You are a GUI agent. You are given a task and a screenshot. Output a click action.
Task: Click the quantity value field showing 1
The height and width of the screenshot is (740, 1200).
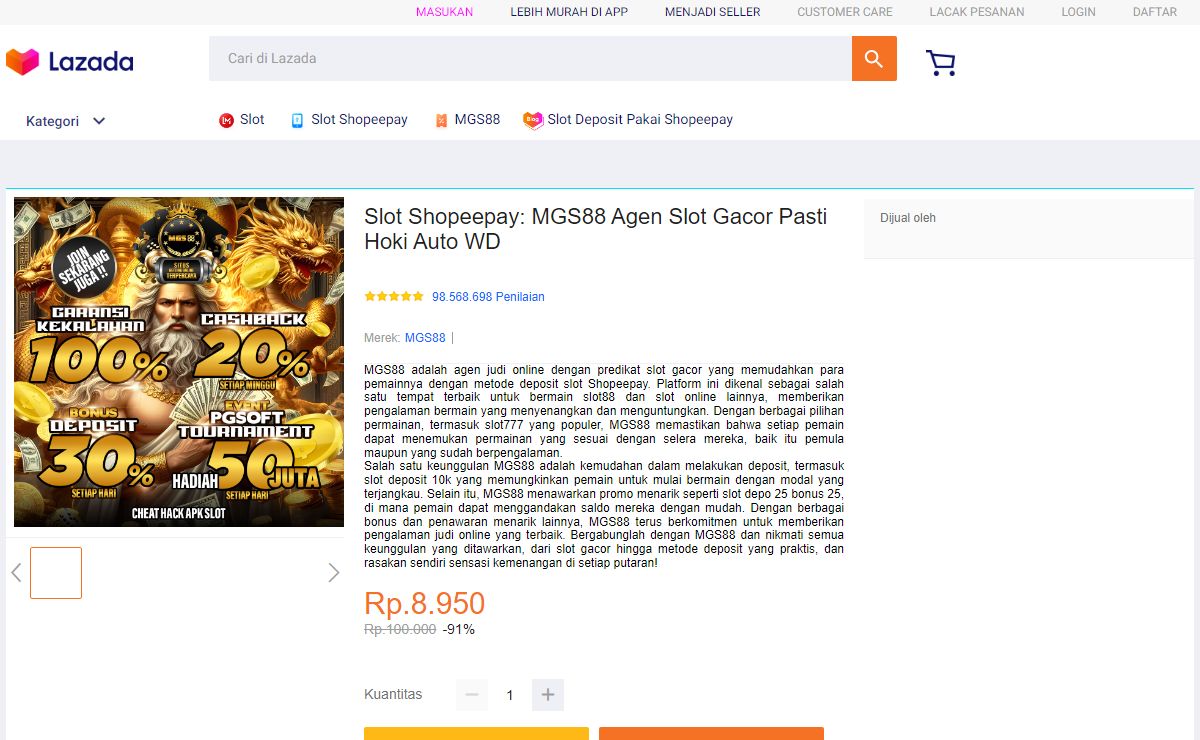(x=510, y=695)
